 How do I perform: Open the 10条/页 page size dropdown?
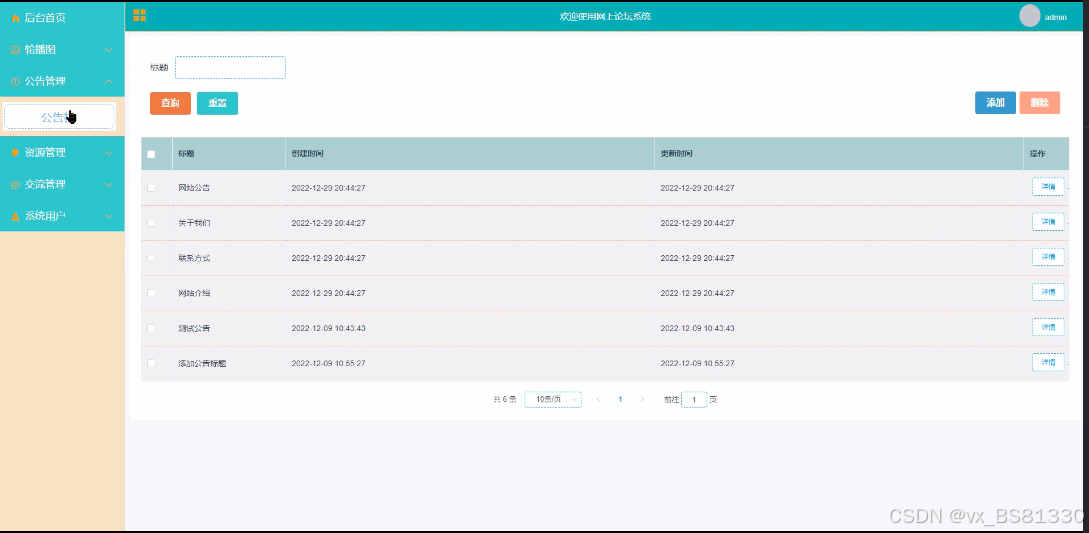[x=553, y=400]
